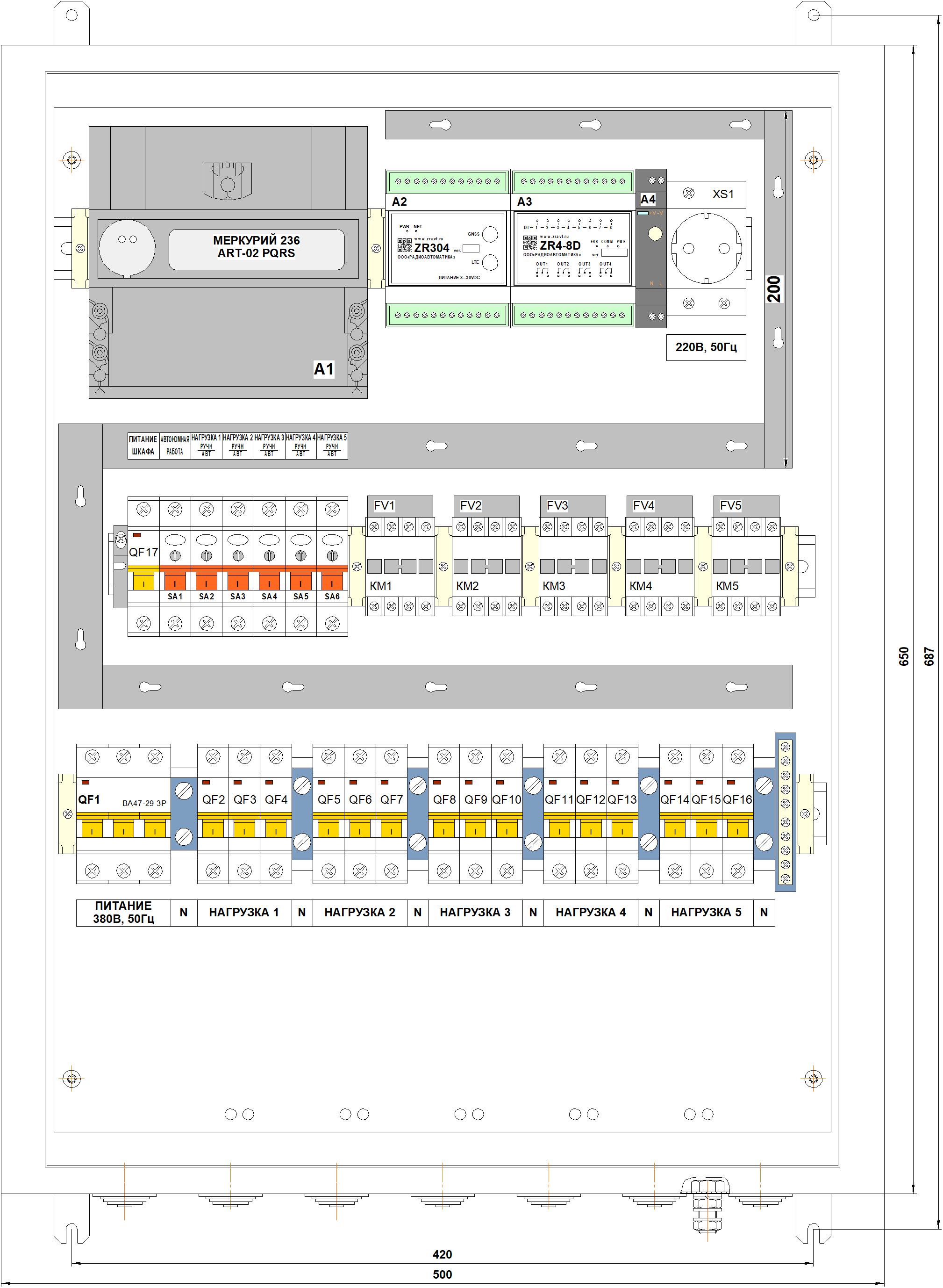Click the FV3 surge protector label
The width and height of the screenshot is (943, 1288).
pos(557,506)
